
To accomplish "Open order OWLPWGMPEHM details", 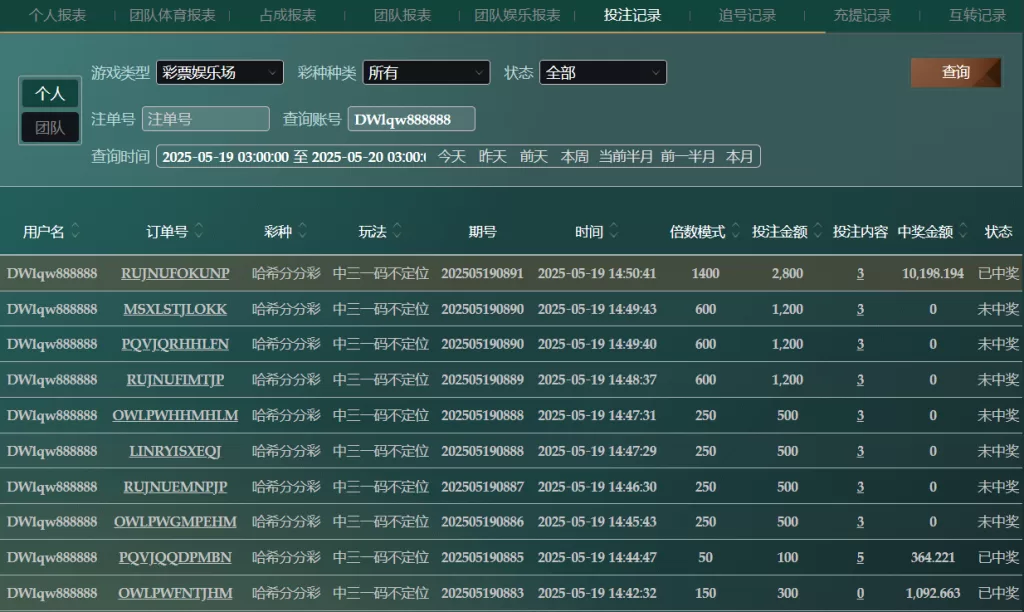I will 175,522.
